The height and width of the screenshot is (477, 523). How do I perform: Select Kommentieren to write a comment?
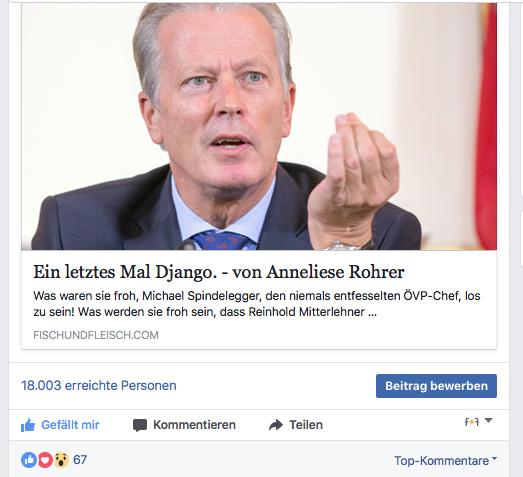click(194, 425)
